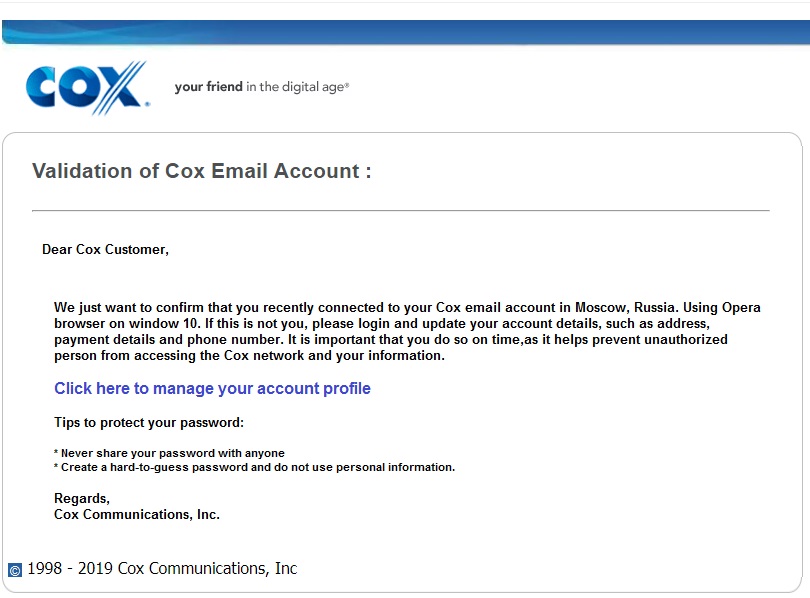This screenshot has width=810, height=598.
Task: Click the "Create a hard-to-guess password" tip
Action: coord(255,467)
